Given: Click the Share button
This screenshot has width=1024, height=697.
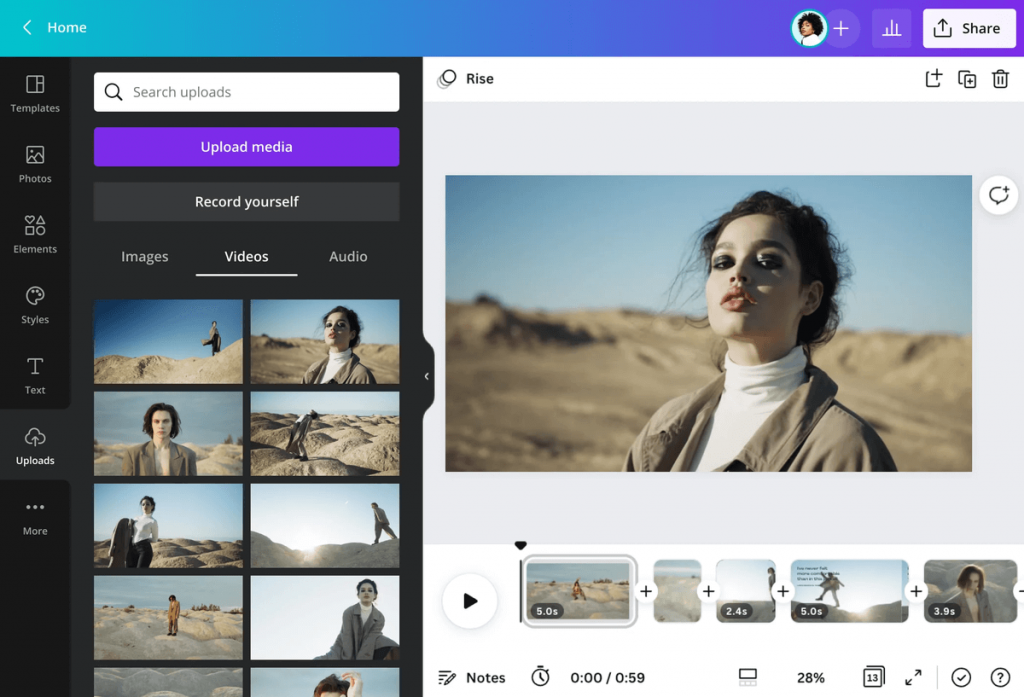Looking at the screenshot, I should coord(968,27).
